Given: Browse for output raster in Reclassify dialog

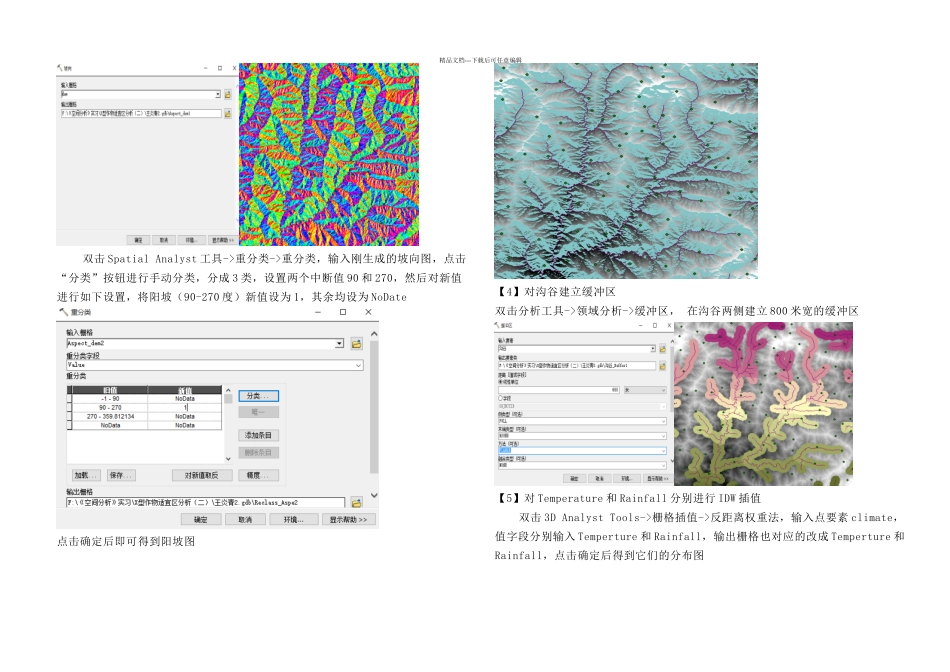Looking at the screenshot, I should pos(356,502).
